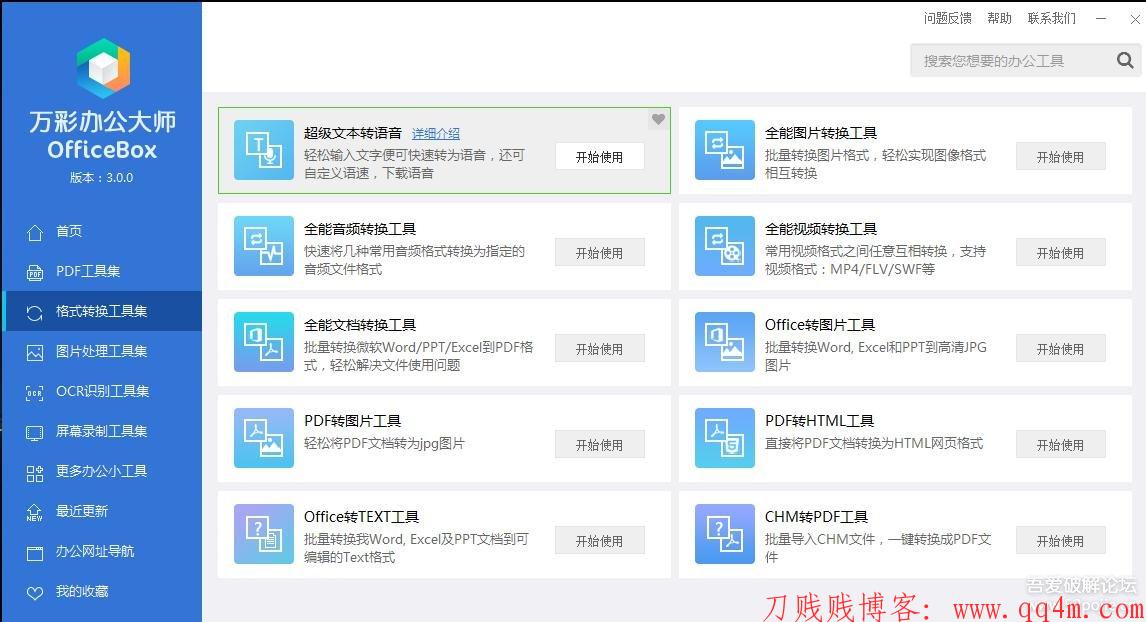Screen dimensions: 1146x622
Task: Click the CHM转PDF工具 title text
Action: (816, 517)
